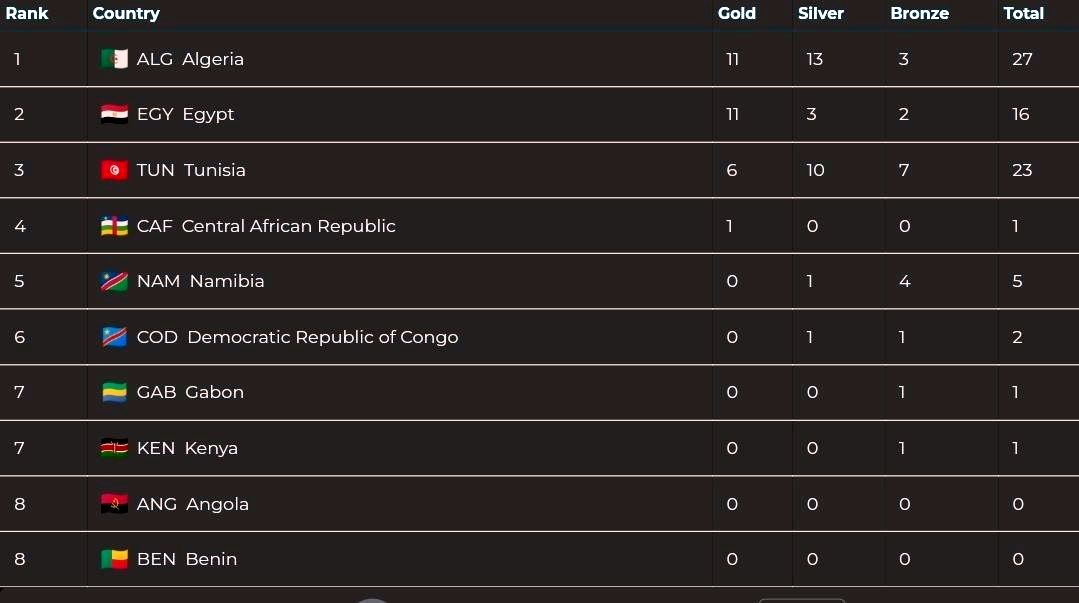
Task: Click the Rank column header
Action: [27, 13]
